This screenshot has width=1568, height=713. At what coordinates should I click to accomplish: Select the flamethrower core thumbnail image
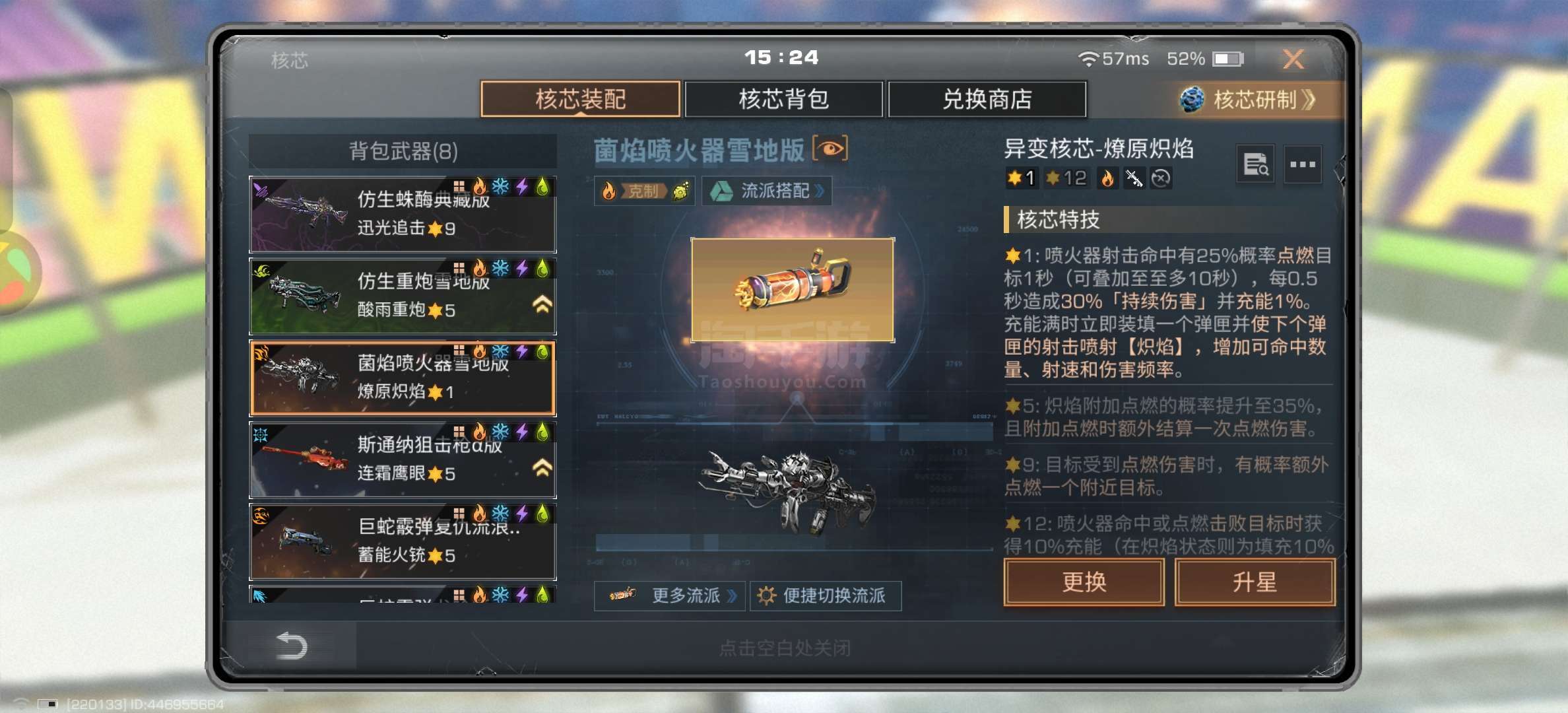point(793,290)
